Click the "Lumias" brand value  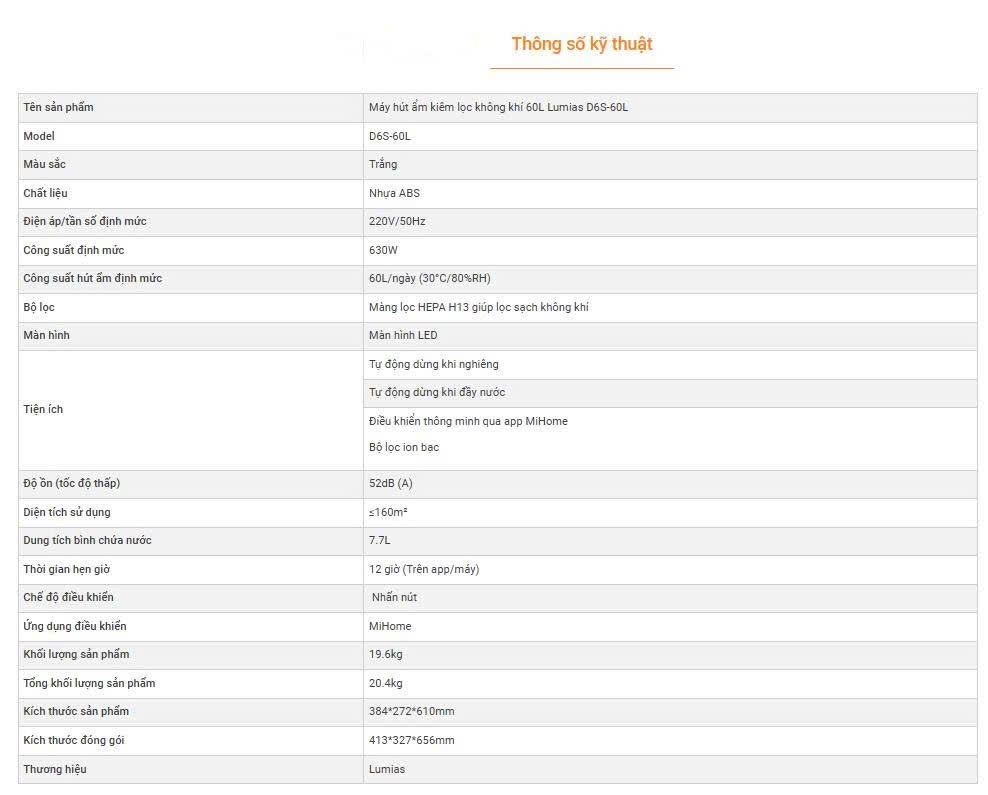coord(387,769)
